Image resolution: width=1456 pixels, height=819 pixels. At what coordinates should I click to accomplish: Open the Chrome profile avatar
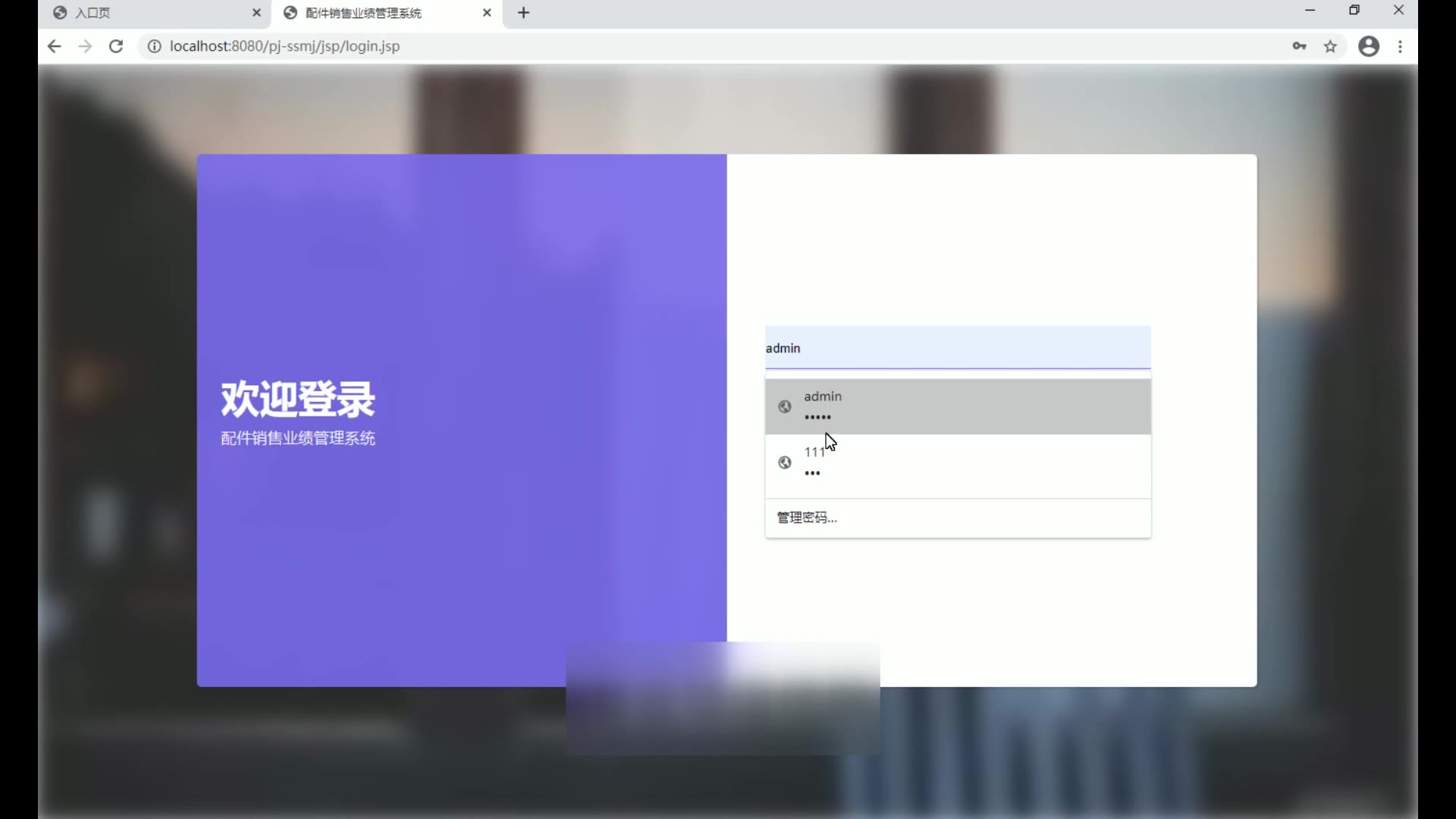coord(1368,46)
